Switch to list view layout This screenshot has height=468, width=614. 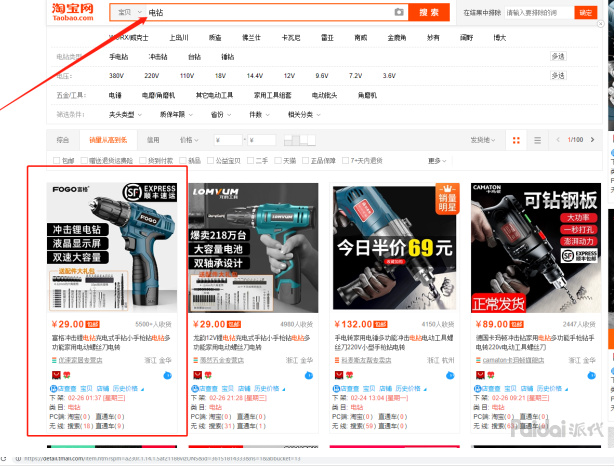pyautogui.click(x=537, y=140)
